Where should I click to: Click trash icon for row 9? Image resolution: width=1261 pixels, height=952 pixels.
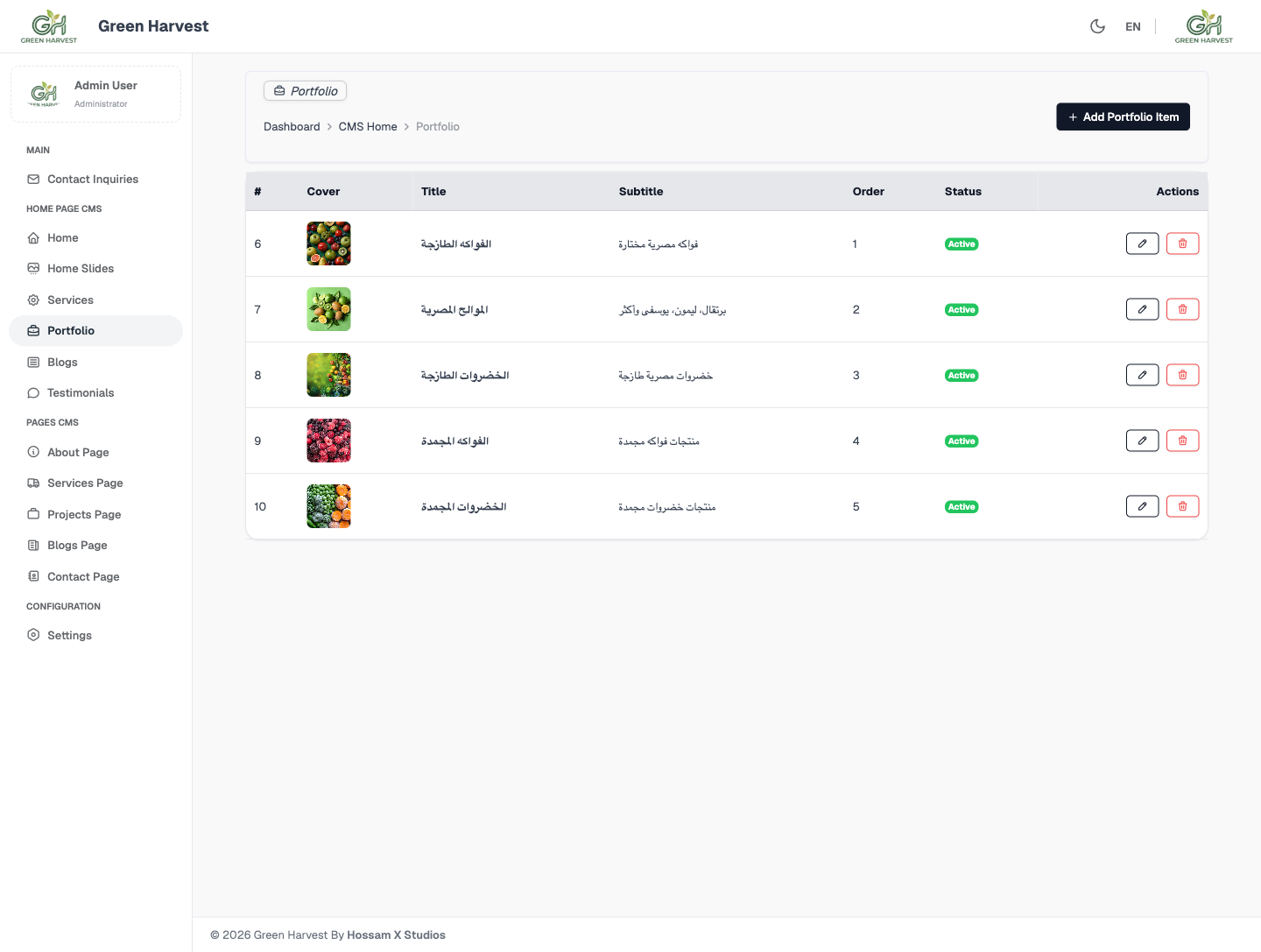coord(1182,441)
